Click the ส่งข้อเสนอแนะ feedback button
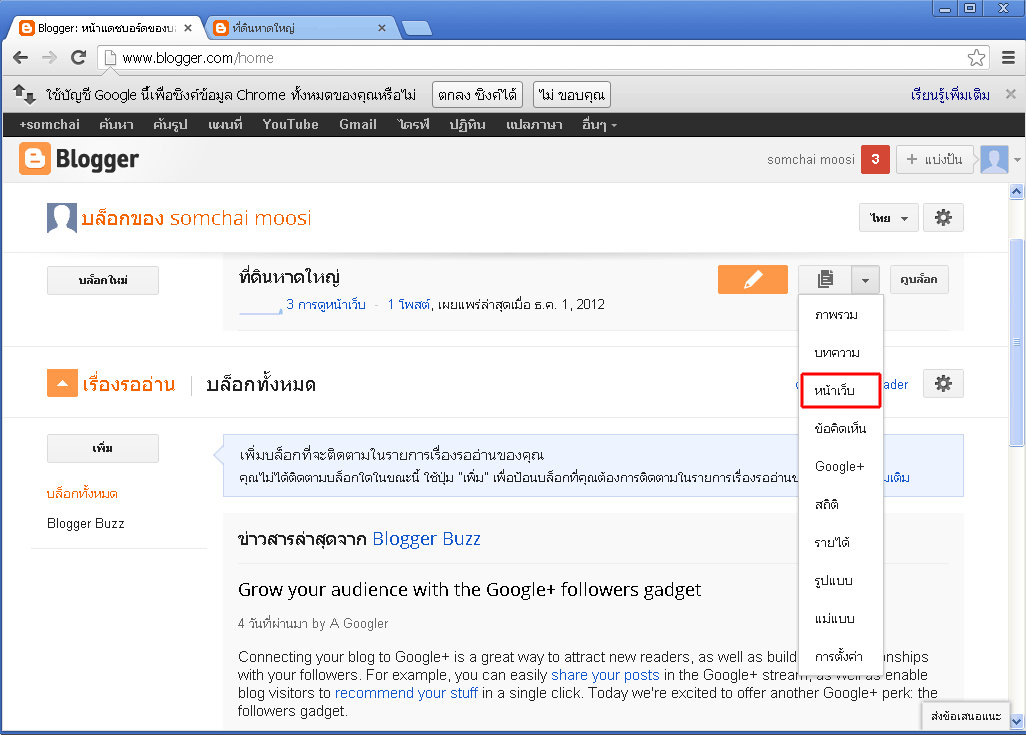1026x735 pixels. click(x=966, y=716)
